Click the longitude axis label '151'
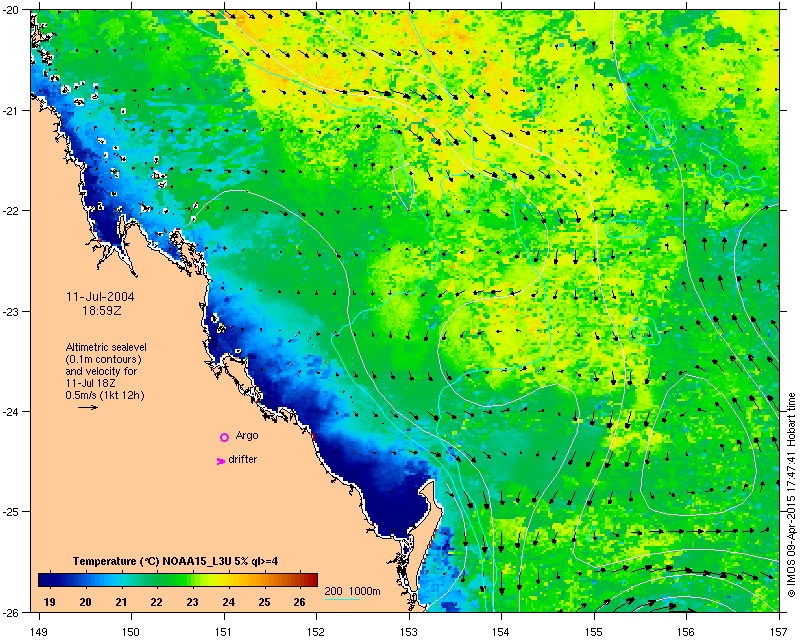This screenshot has width=800, height=640. [224, 632]
